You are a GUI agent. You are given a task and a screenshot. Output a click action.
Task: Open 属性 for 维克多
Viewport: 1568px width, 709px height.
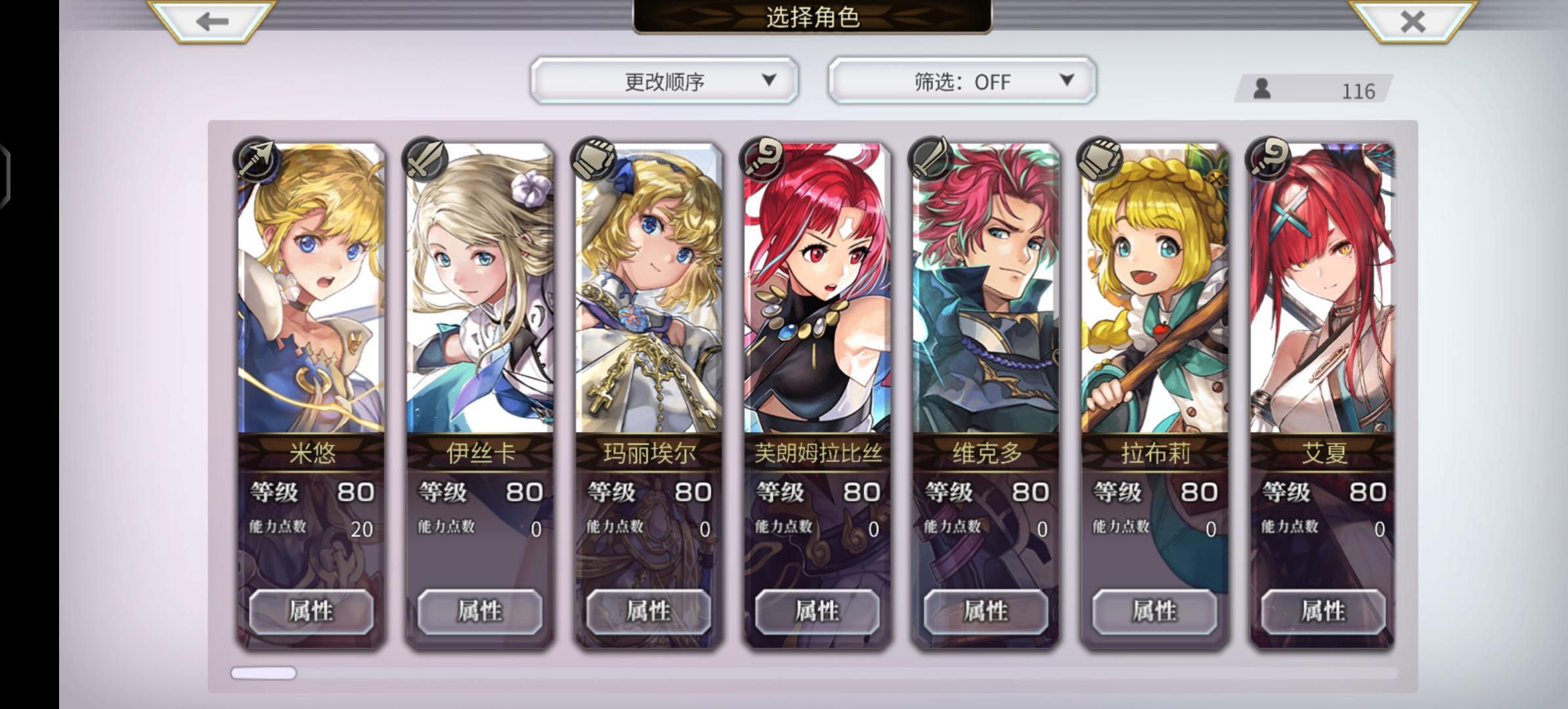click(x=986, y=611)
